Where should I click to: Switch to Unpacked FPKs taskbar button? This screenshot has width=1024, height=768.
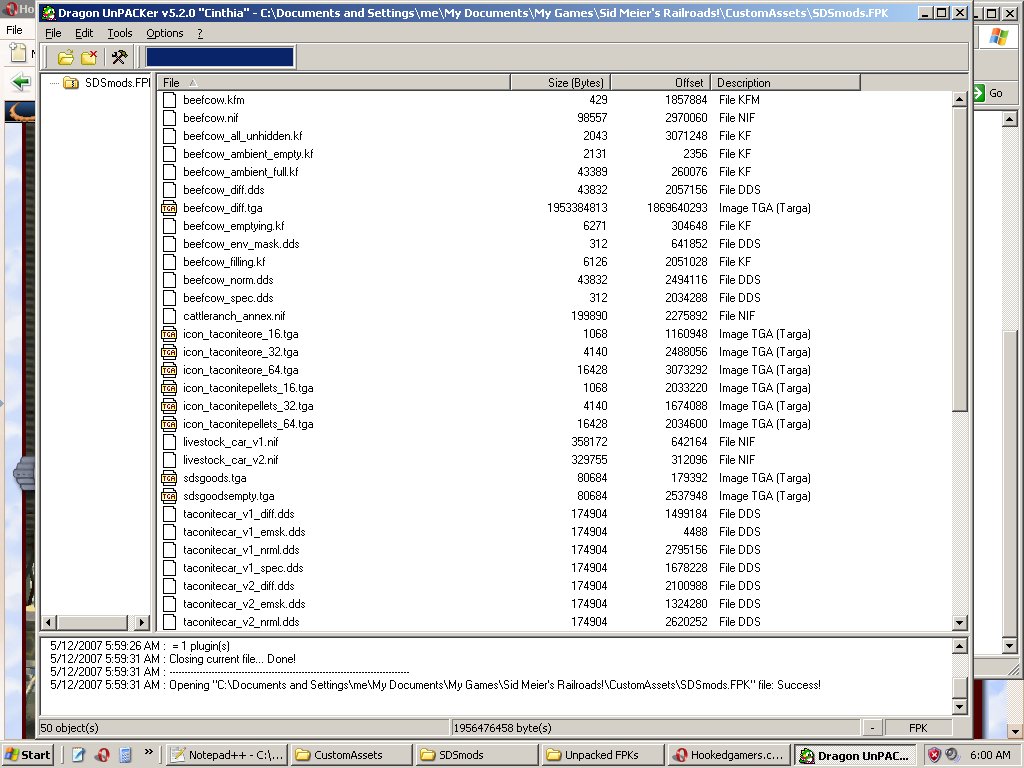tap(603, 755)
